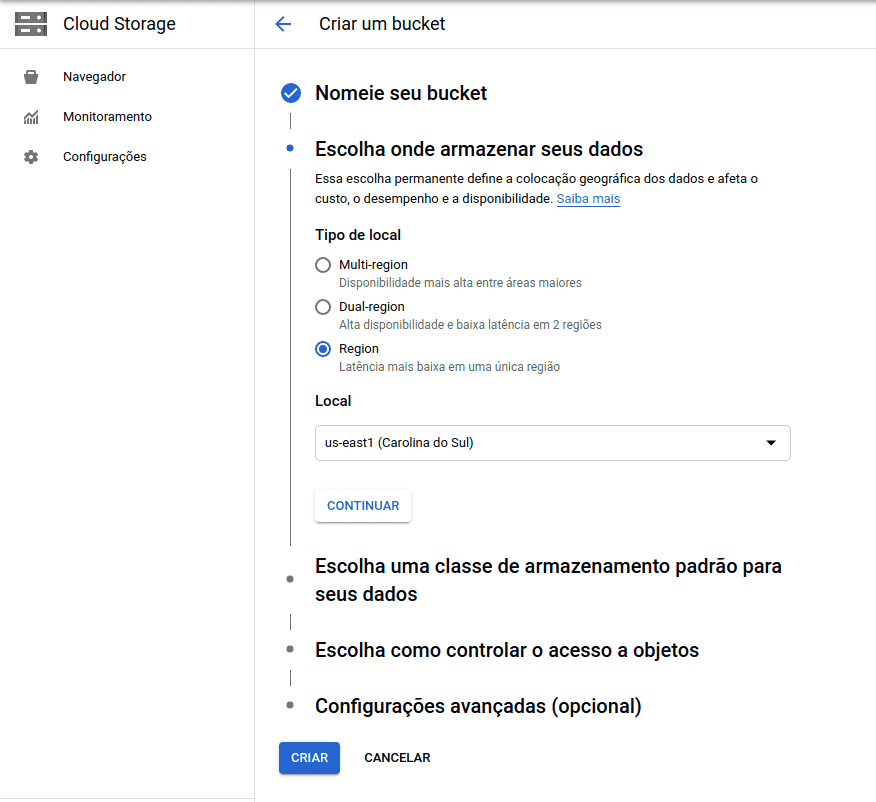
Task: Expand Configurações avançadas (opcional) section
Action: (x=477, y=706)
